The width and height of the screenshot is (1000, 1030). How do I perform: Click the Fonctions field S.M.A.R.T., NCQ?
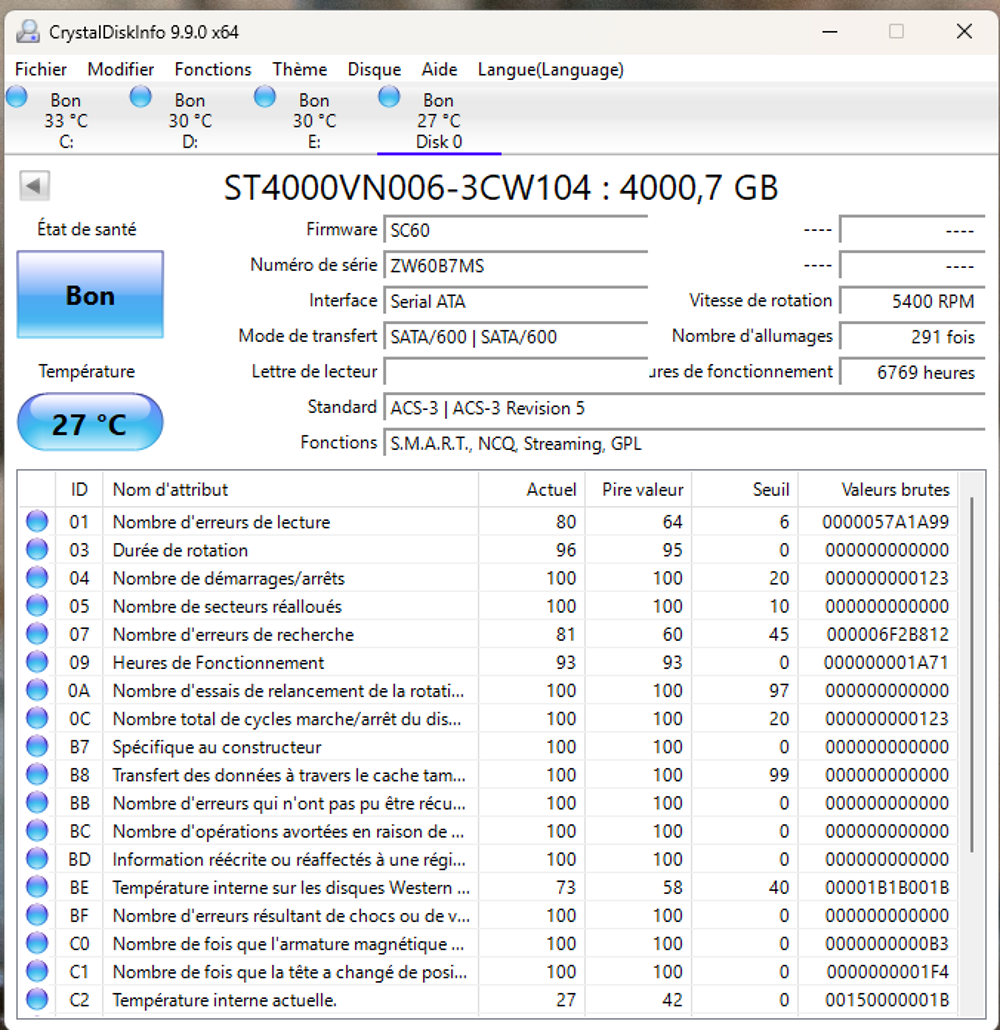685,443
